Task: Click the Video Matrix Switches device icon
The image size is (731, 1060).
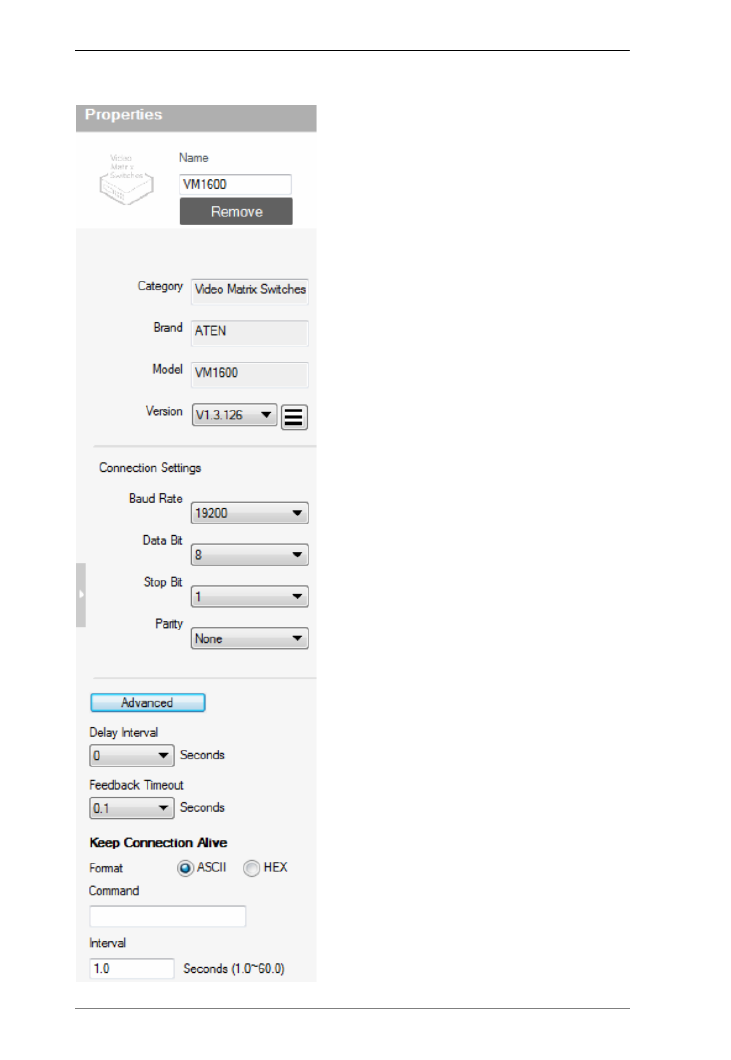Action: pyautogui.click(x=126, y=180)
